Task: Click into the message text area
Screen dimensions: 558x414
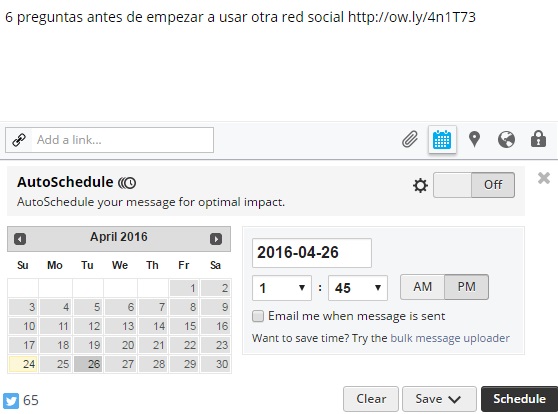Action: 279,61
